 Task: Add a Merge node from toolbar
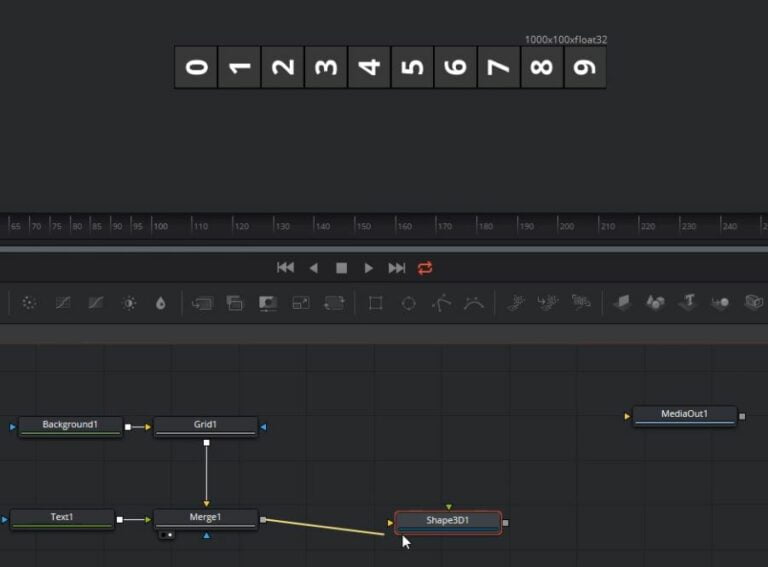click(235, 303)
